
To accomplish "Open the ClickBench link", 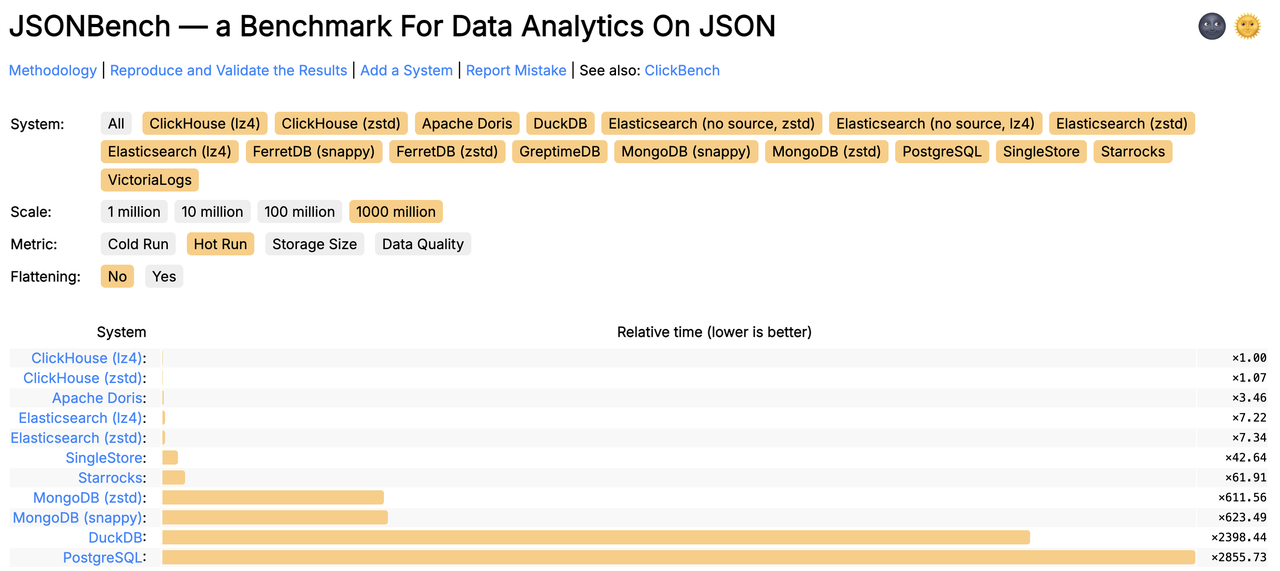I will coord(682,70).
